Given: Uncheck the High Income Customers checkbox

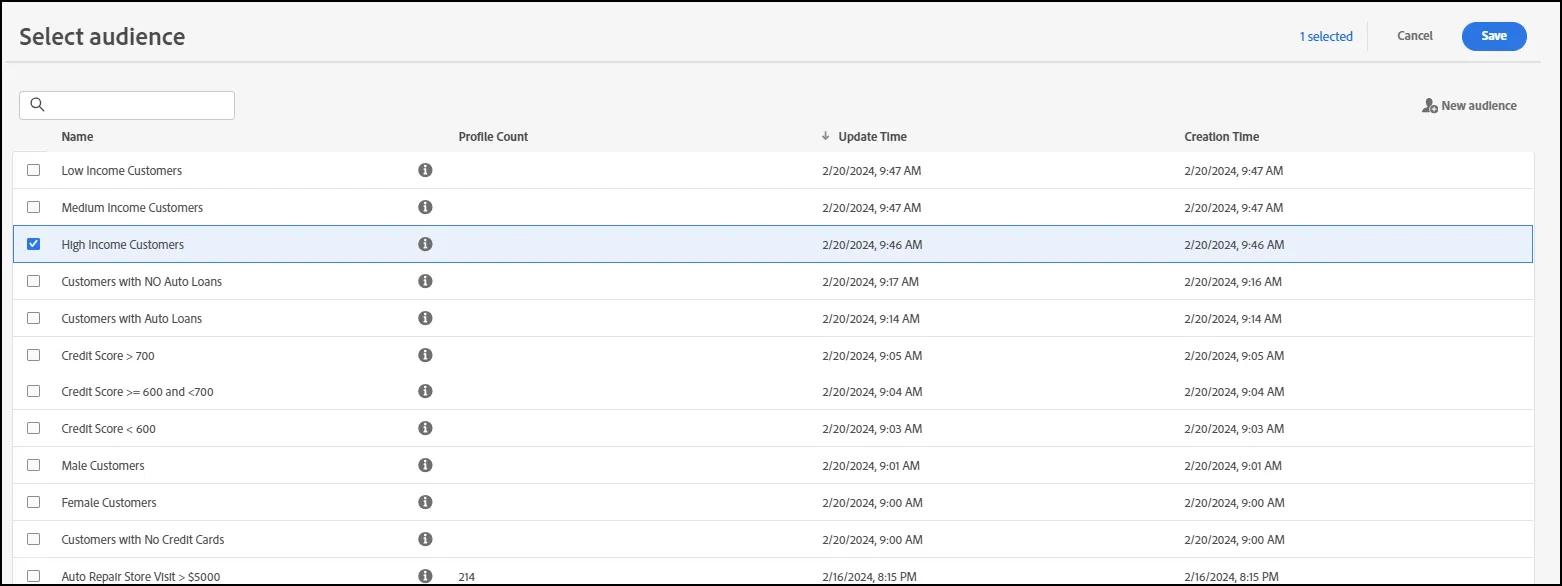Looking at the screenshot, I should click(34, 244).
